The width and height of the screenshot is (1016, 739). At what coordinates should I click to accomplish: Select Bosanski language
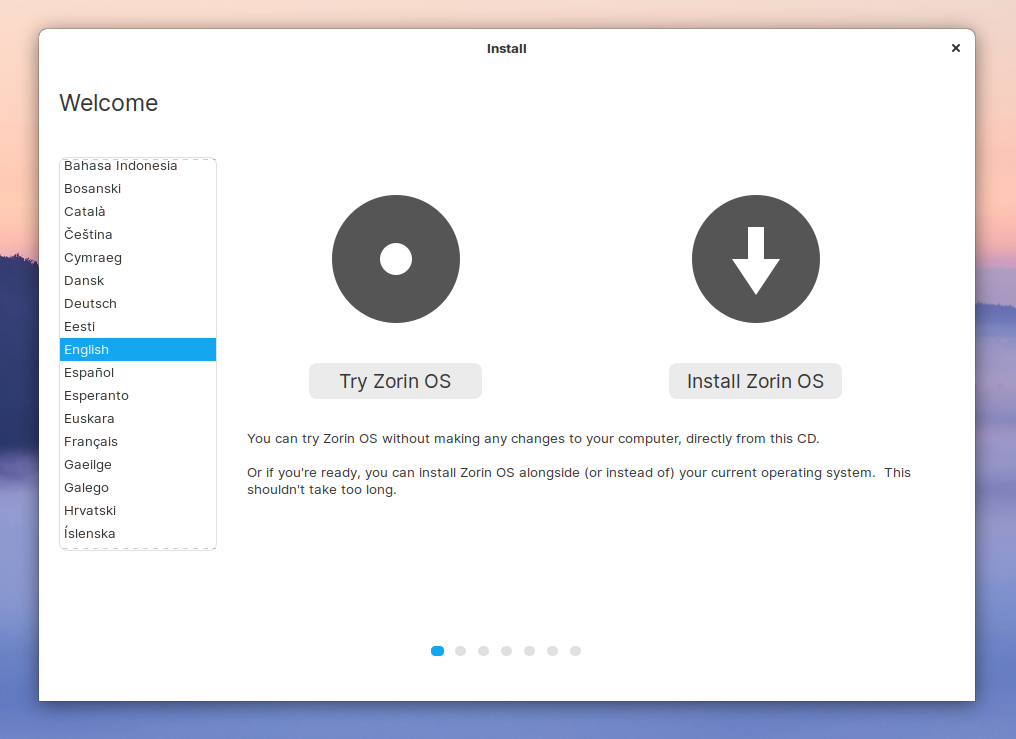pos(138,188)
